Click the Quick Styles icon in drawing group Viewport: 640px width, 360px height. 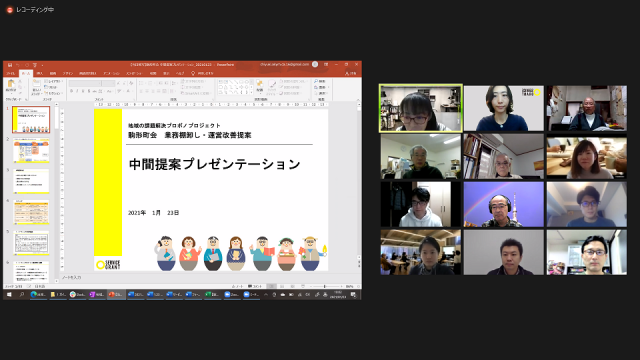(272, 85)
